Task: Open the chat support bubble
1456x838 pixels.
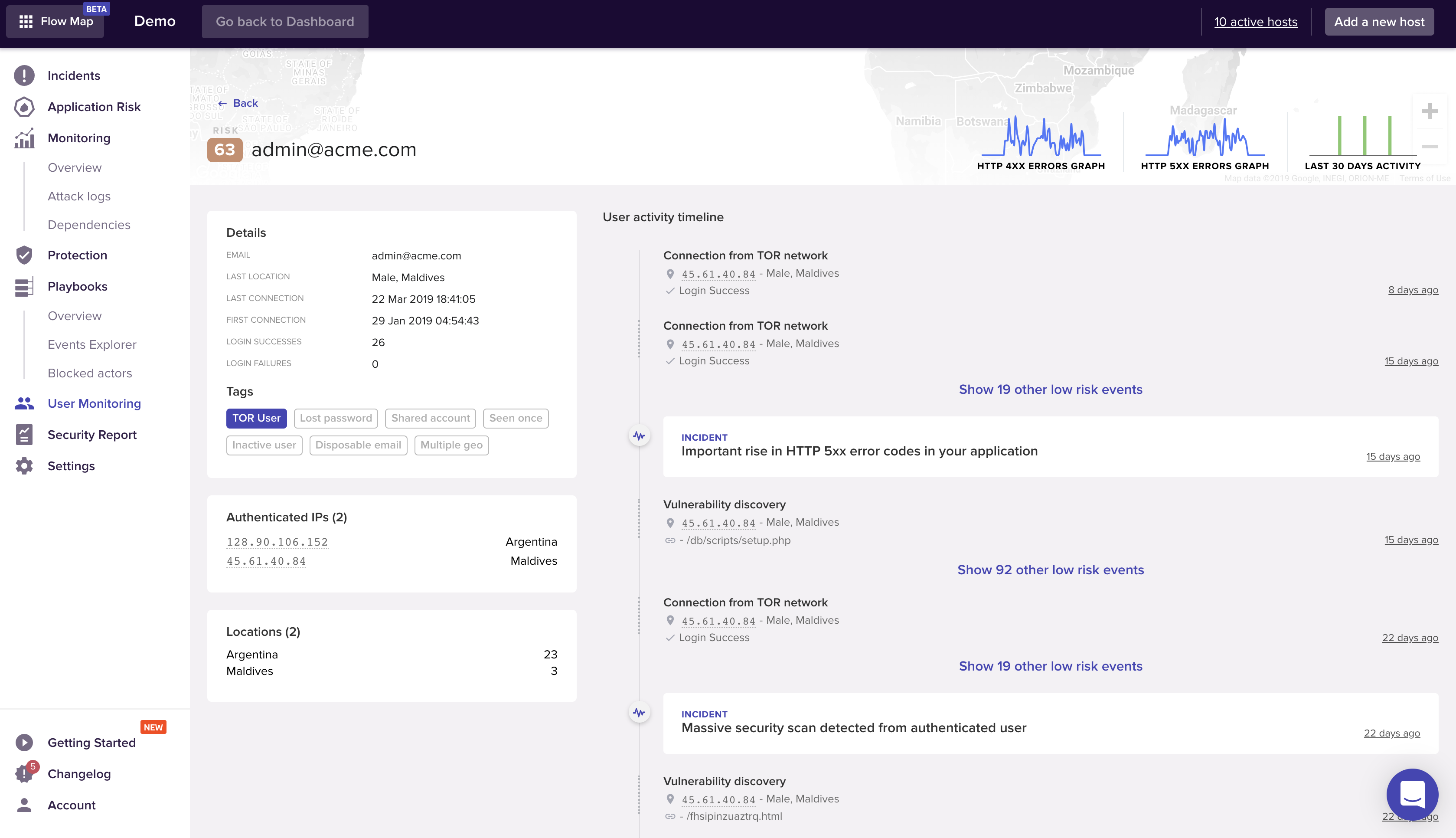Action: pyautogui.click(x=1412, y=794)
